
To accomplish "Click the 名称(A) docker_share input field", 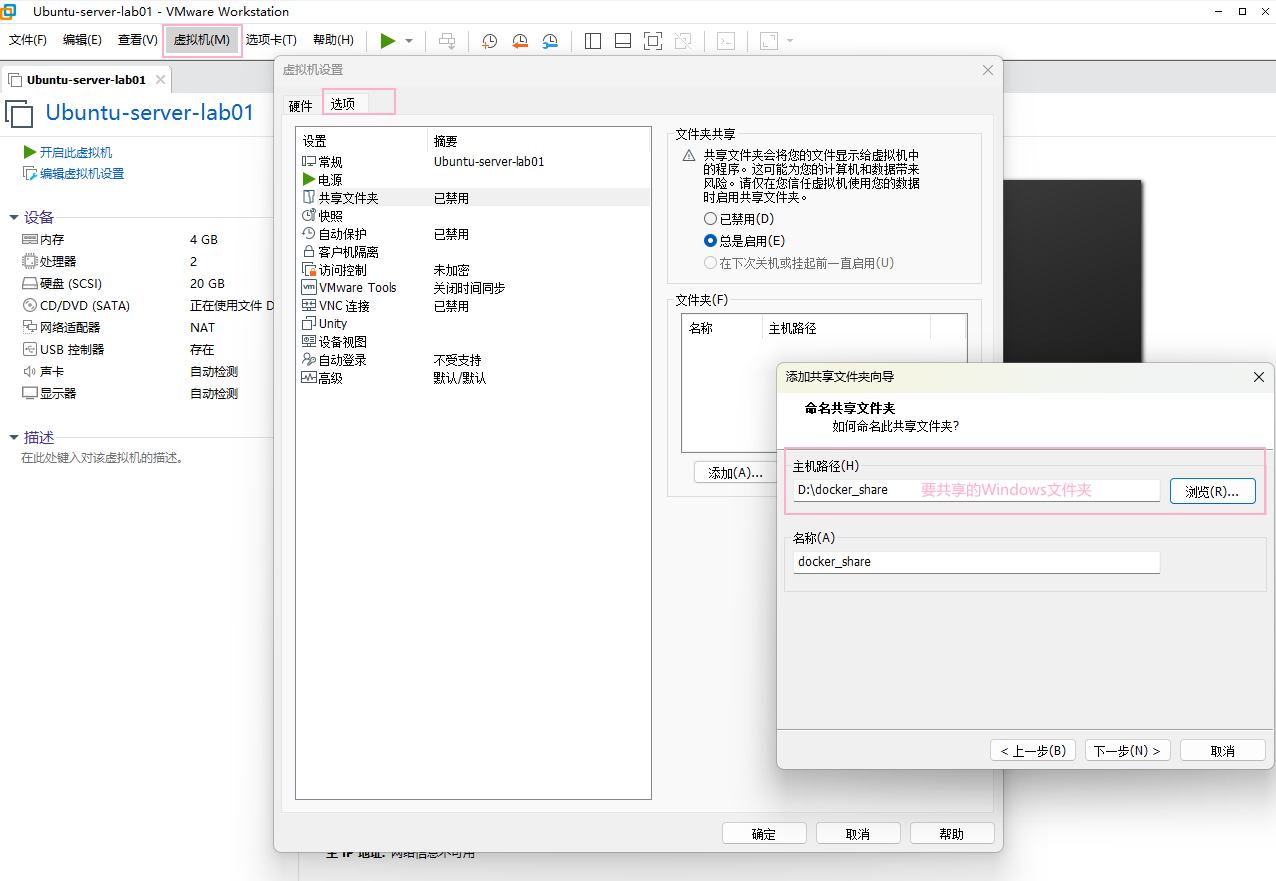I will pos(976,562).
